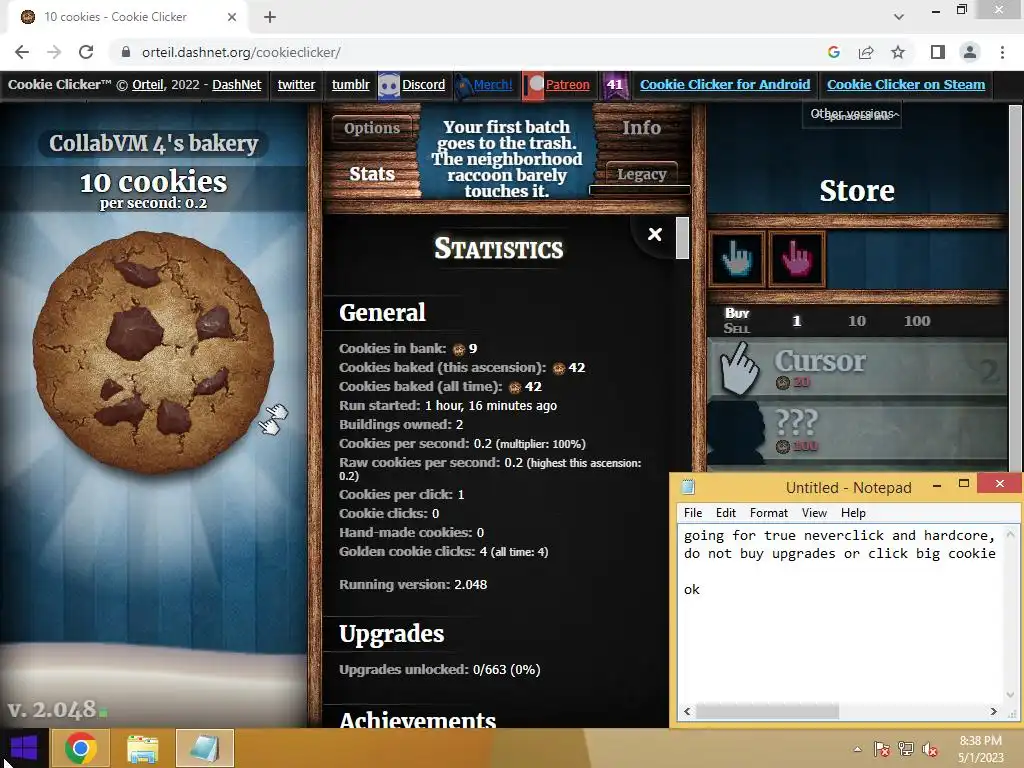Open Chrome three-dot menu

click(x=1002, y=52)
